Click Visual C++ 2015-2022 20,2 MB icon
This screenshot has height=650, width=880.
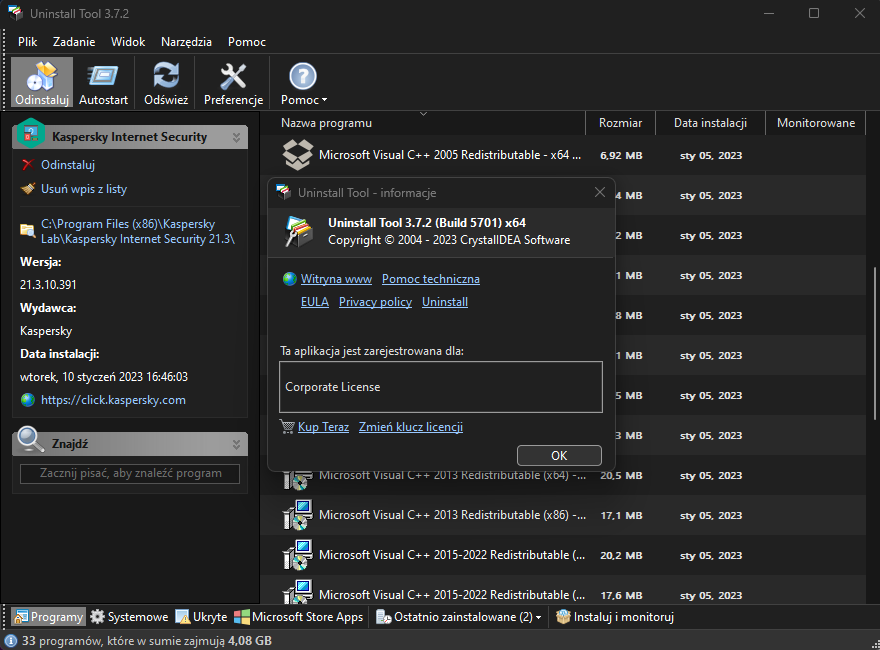(x=297, y=555)
